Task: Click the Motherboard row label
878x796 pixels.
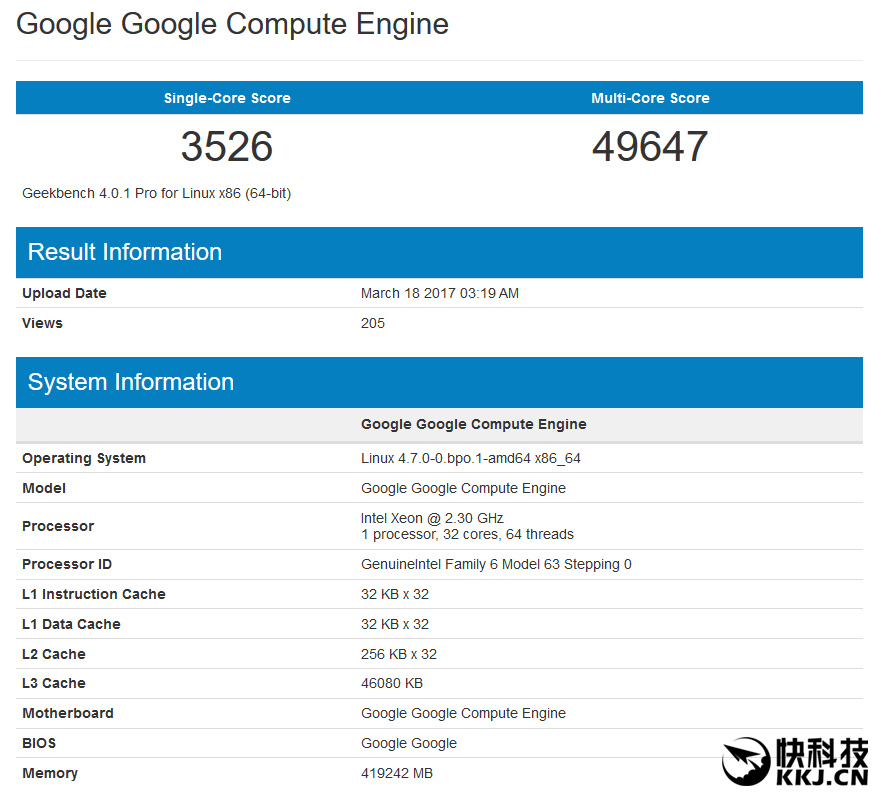Action: (x=68, y=713)
